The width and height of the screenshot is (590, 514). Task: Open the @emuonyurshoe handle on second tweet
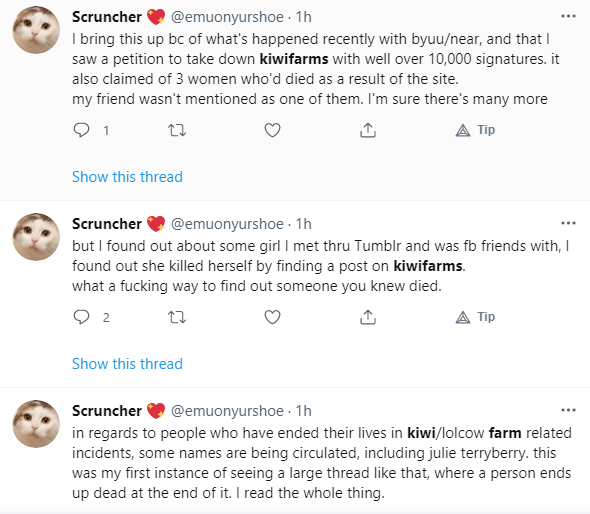click(227, 224)
